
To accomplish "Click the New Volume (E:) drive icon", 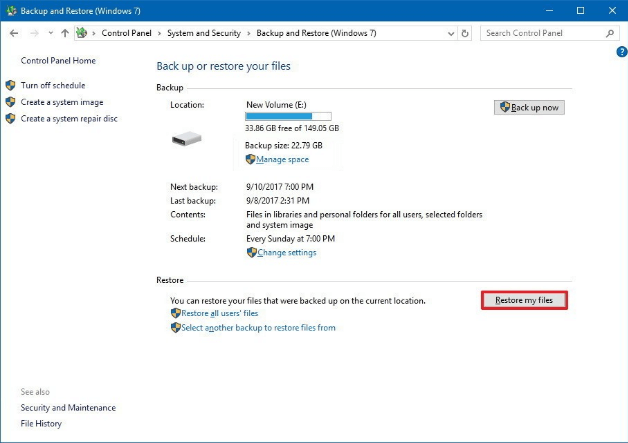I will pyautogui.click(x=188, y=139).
